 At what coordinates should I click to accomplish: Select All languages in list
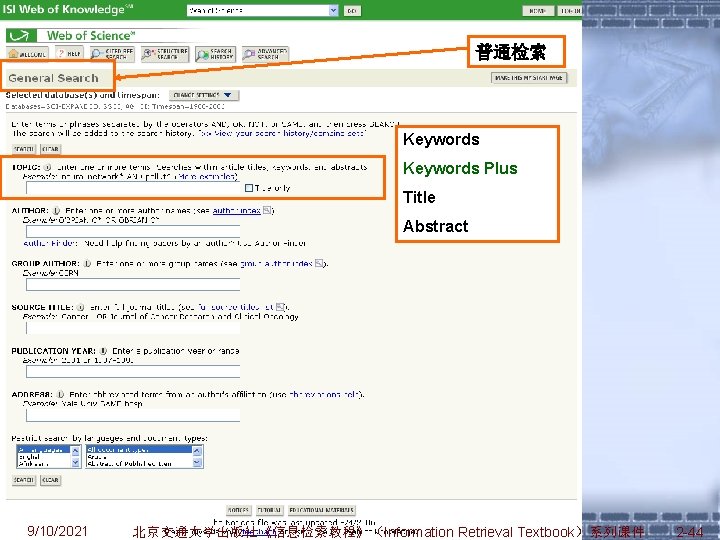(x=44, y=450)
